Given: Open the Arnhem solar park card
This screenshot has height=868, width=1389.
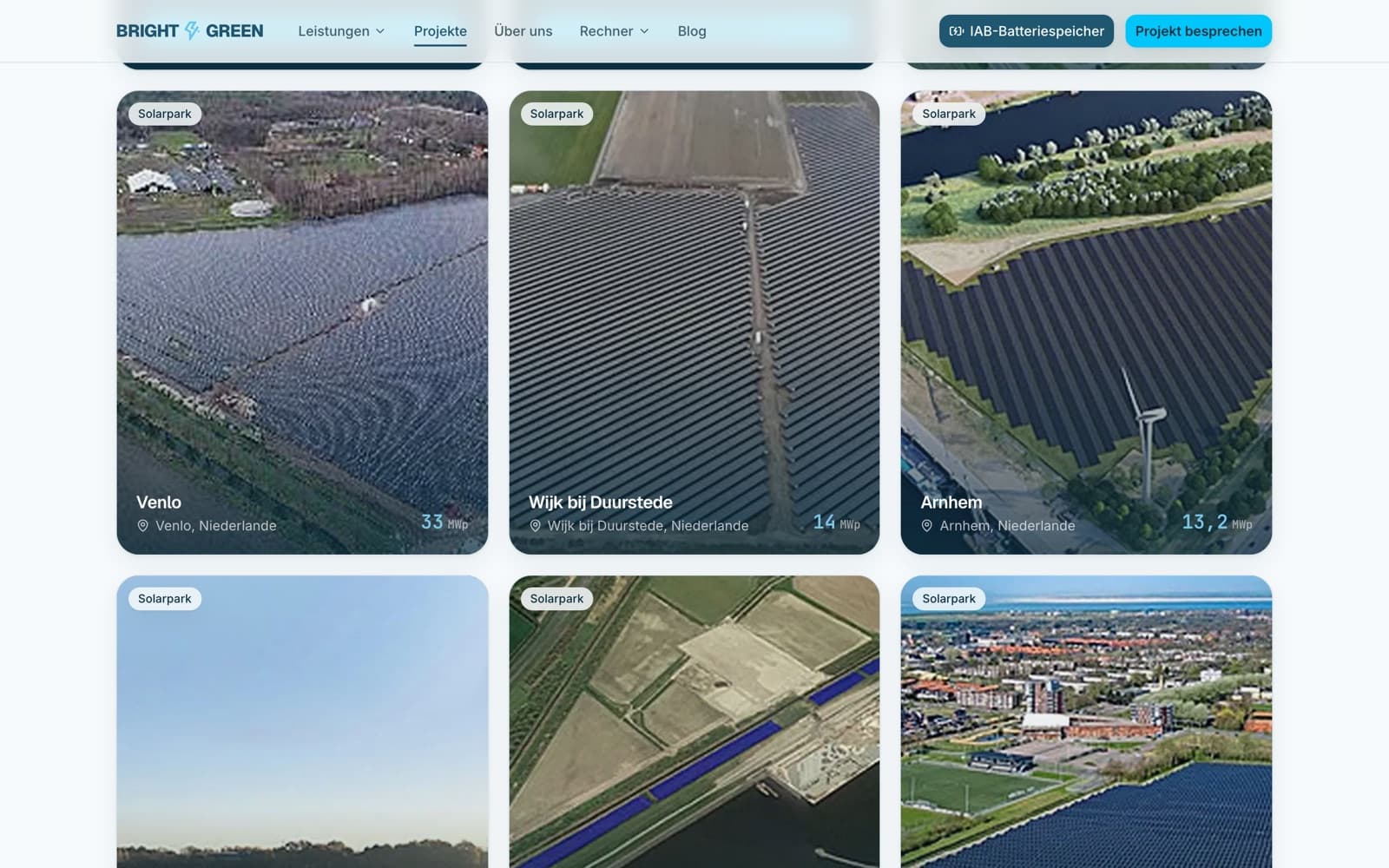Looking at the screenshot, I should 1086,322.
